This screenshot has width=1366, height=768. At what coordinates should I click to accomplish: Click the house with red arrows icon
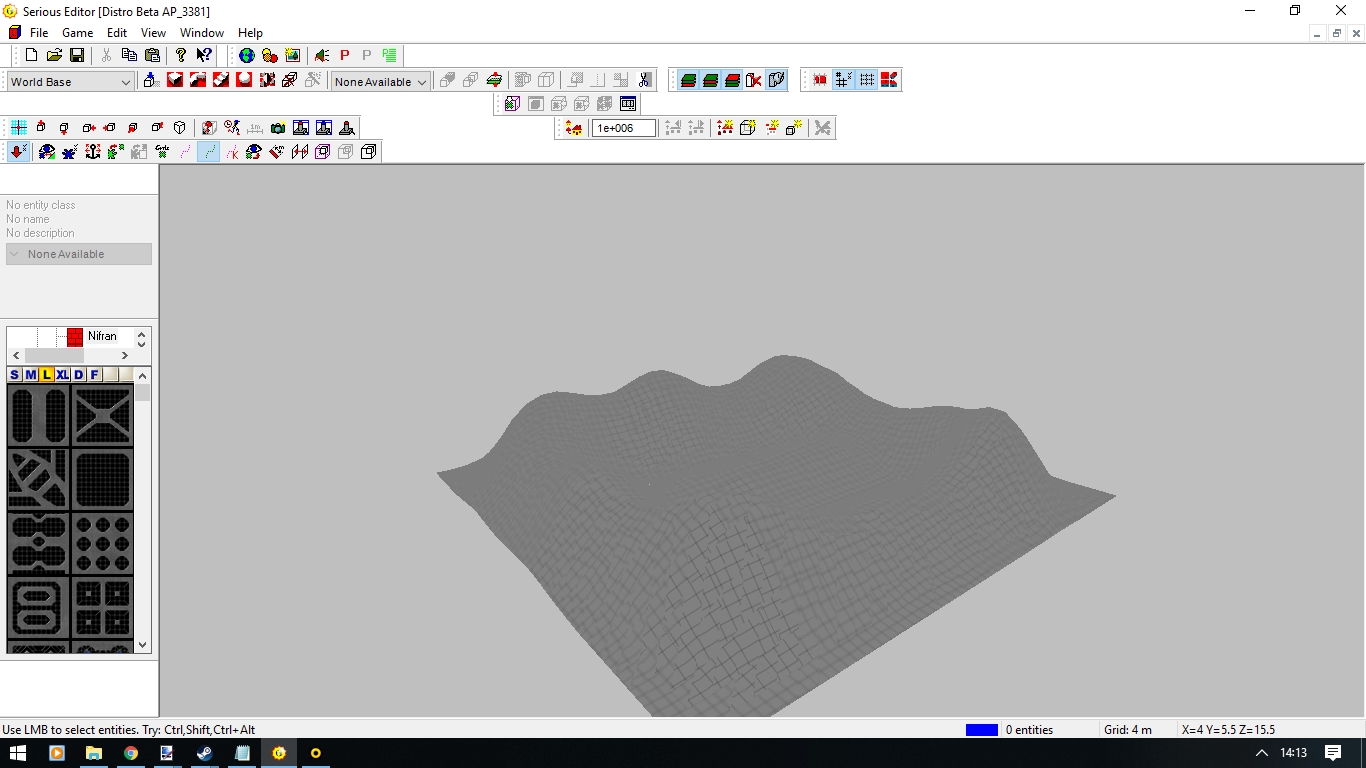pyautogui.click(x=573, y=127)
